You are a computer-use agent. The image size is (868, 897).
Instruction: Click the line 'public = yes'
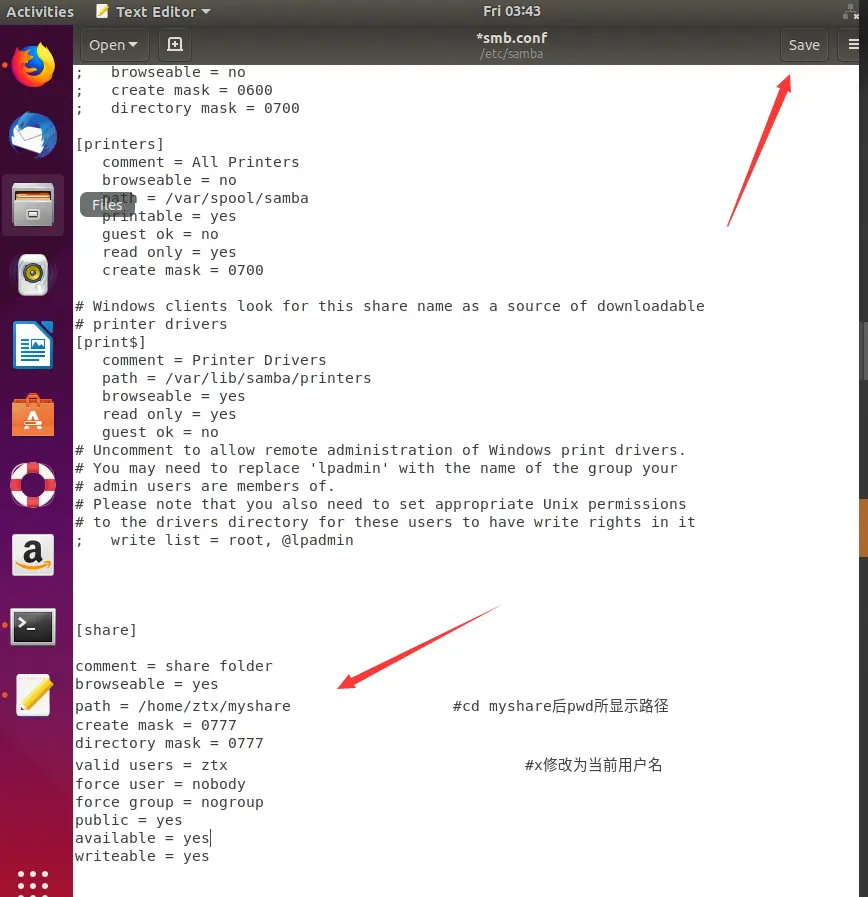point(129,820)
